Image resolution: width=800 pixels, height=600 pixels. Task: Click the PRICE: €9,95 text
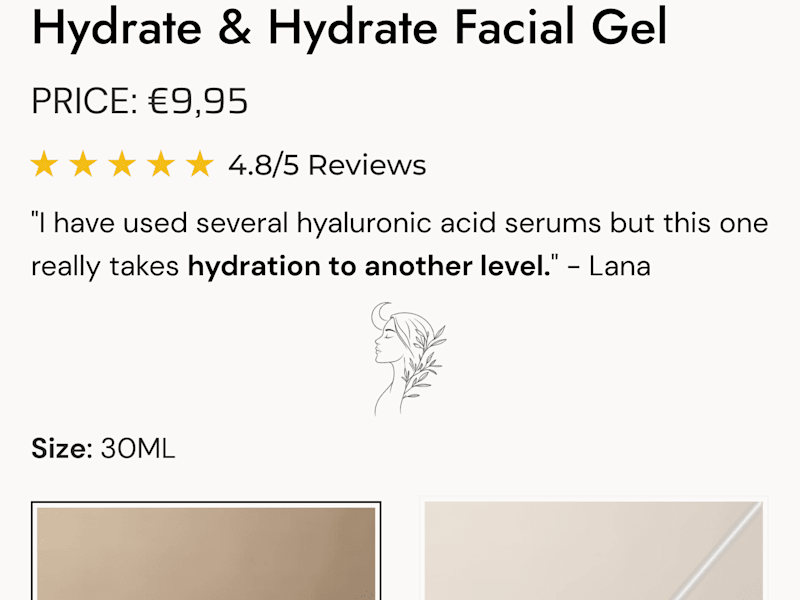(140, 101)
